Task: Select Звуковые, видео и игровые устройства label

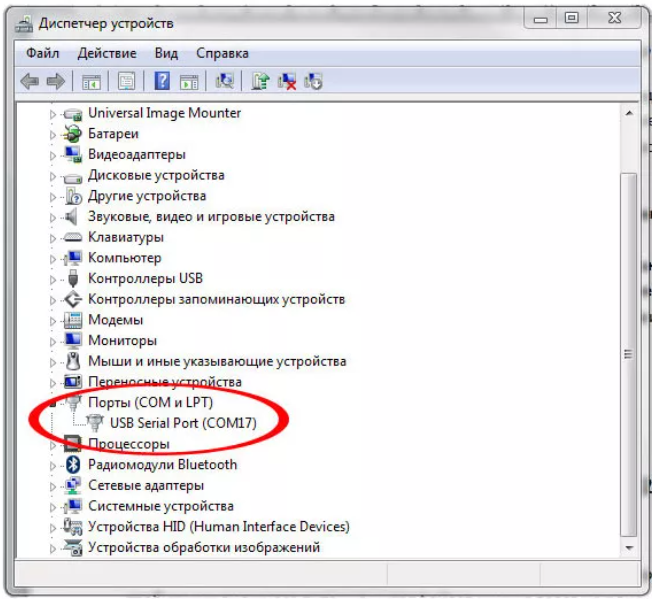Action: pos(211,217)
